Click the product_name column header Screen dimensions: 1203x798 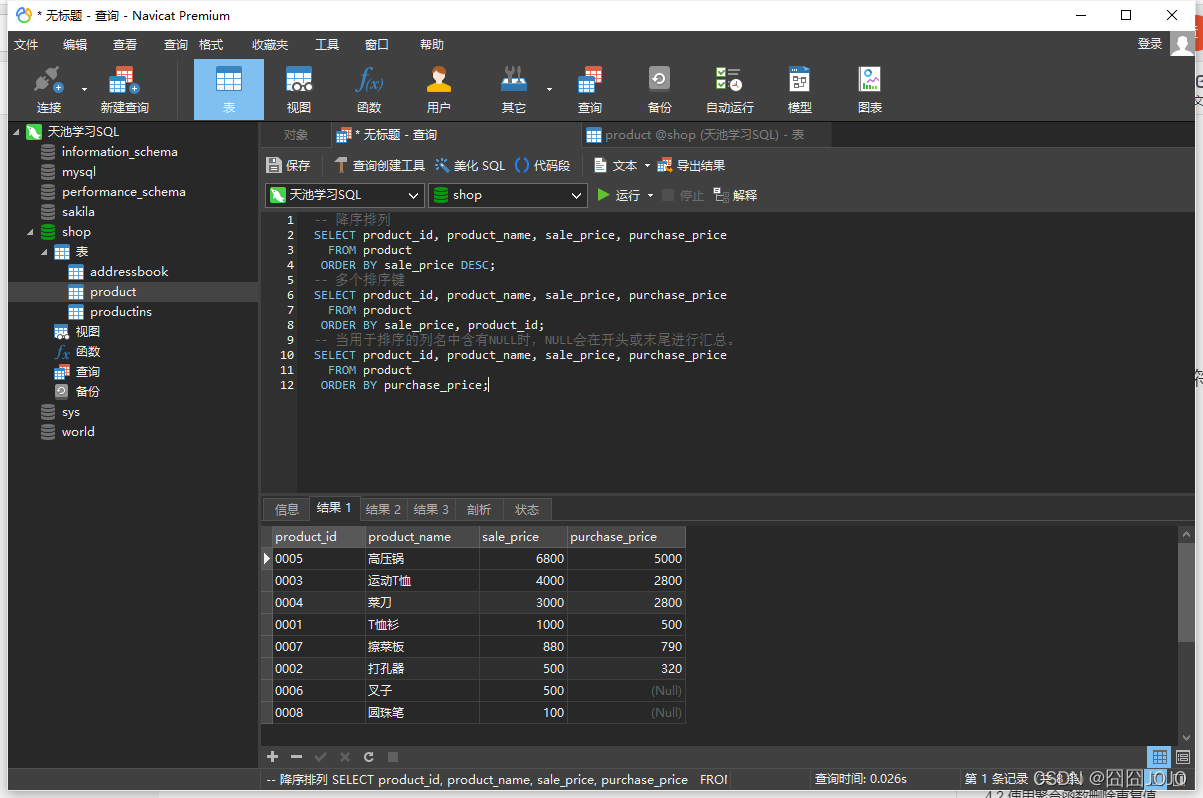[423, 537]
